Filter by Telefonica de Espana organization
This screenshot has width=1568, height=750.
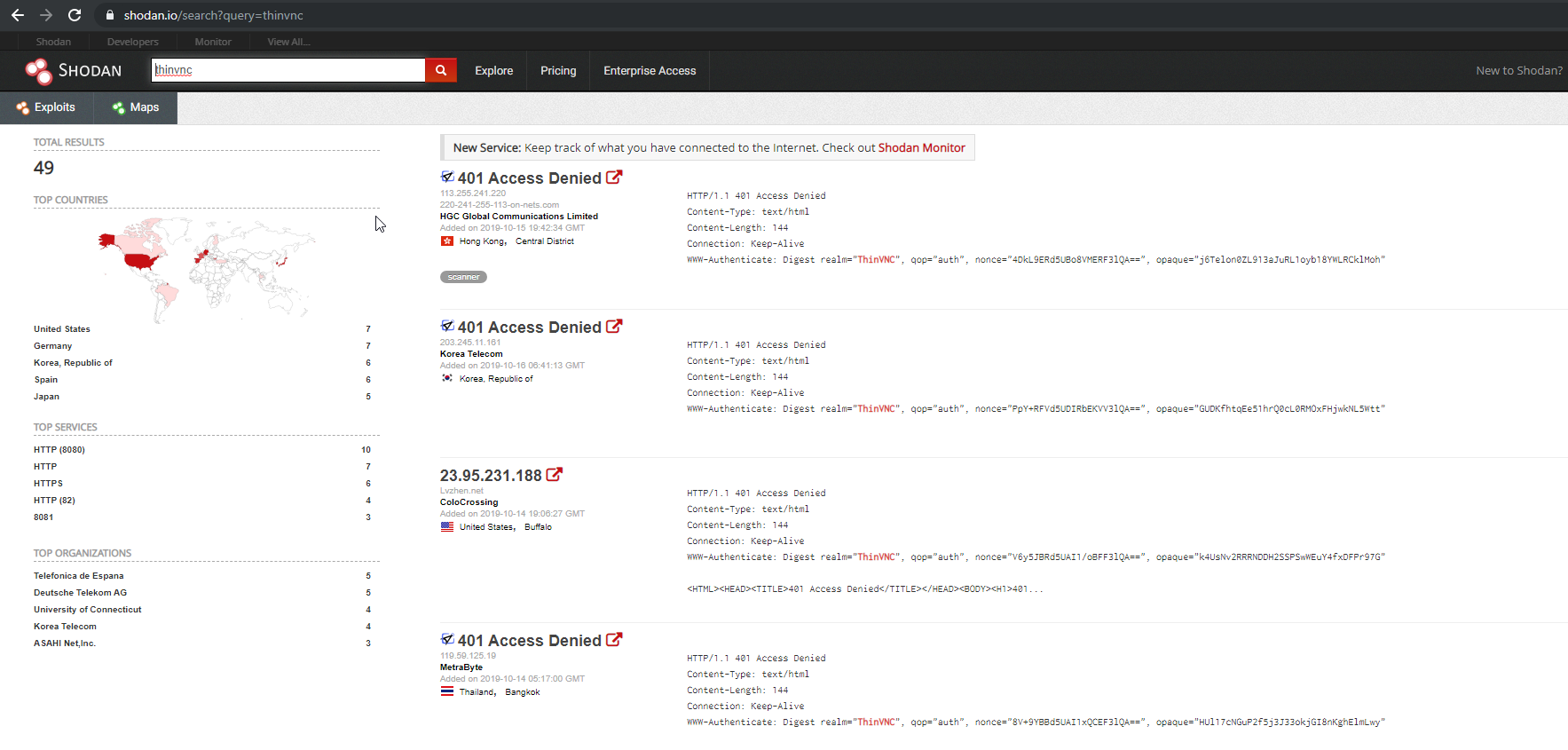79,576
